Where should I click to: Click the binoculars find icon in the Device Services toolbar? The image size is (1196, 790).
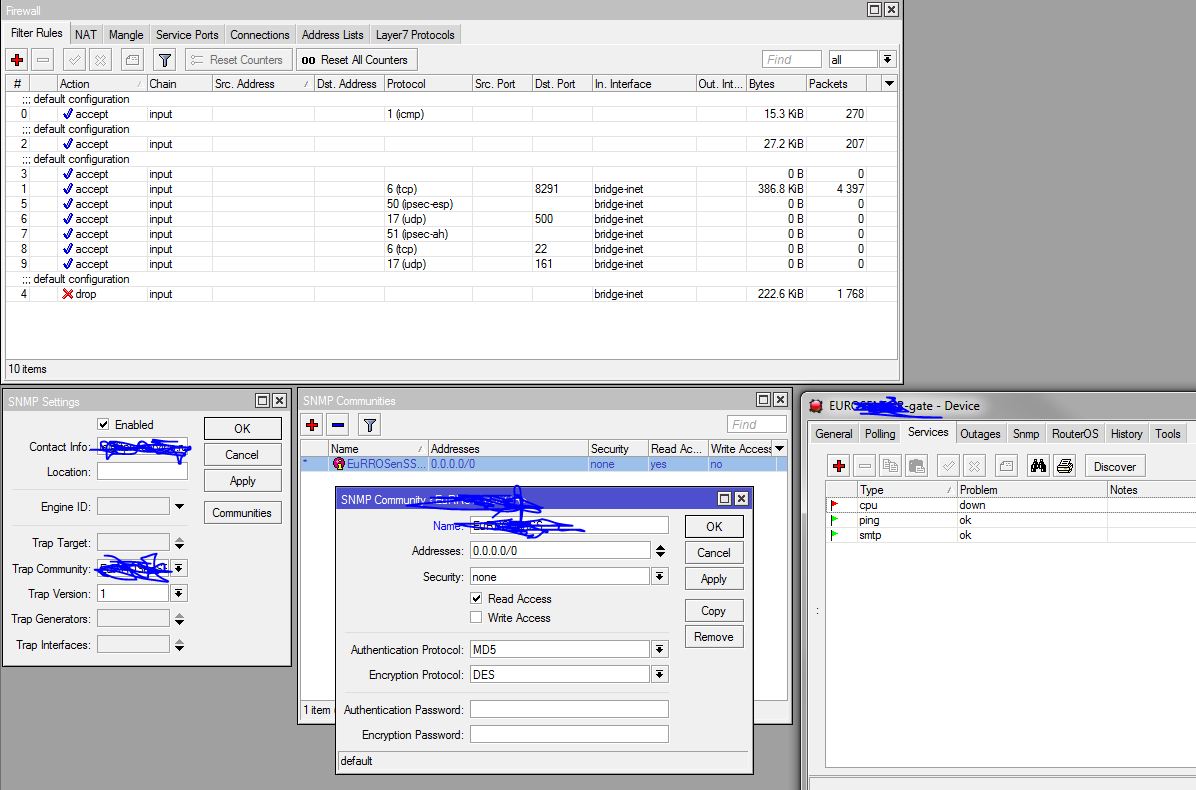(1038, 466)
